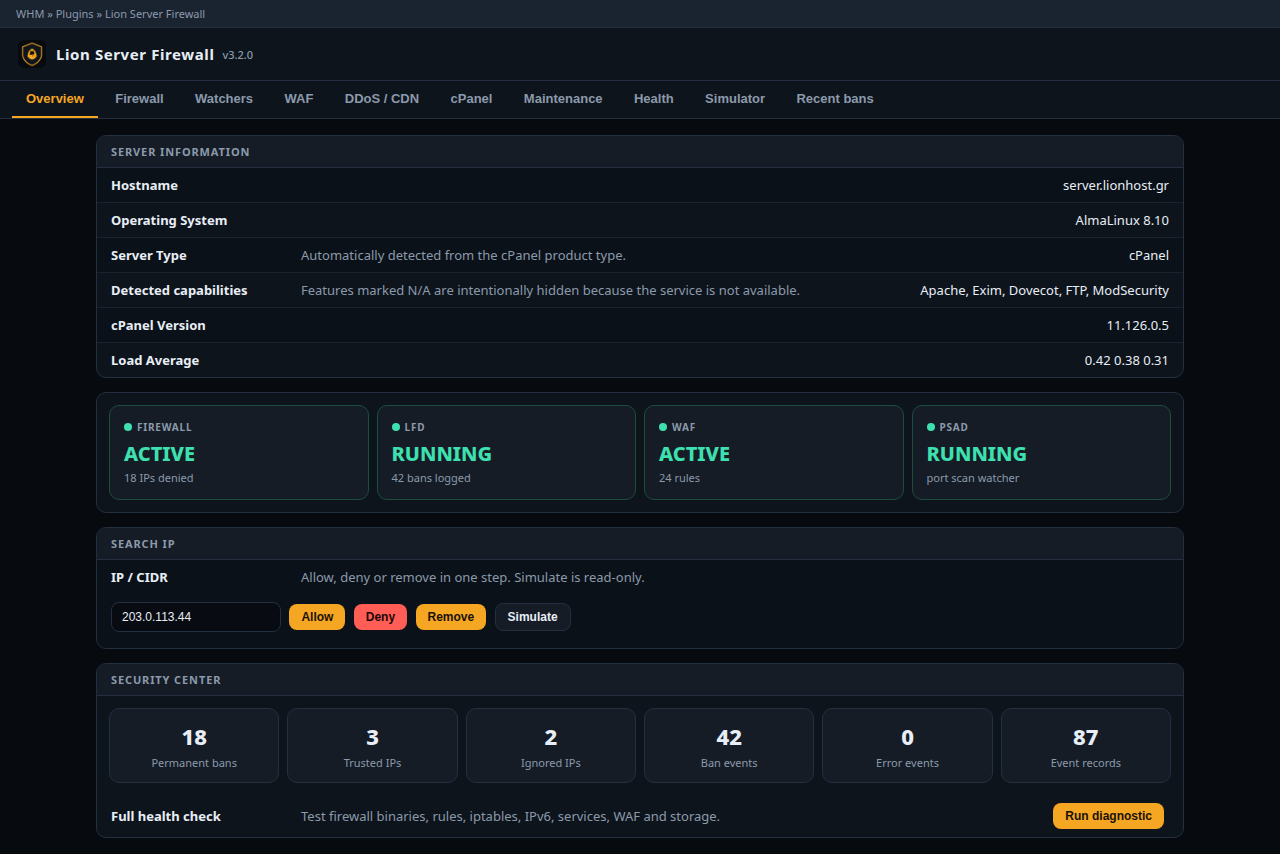Open the LFD RUNNING status card
Viewport: 1280px width, 854px height.
pyautogui.click(x=506, y=452)
